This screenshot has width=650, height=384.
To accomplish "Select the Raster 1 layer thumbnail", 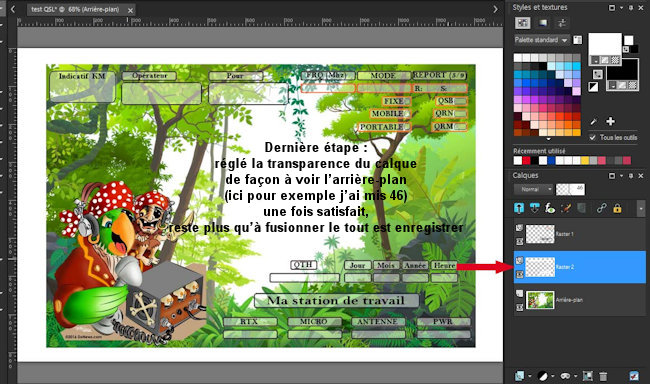I will click(540, 234).
